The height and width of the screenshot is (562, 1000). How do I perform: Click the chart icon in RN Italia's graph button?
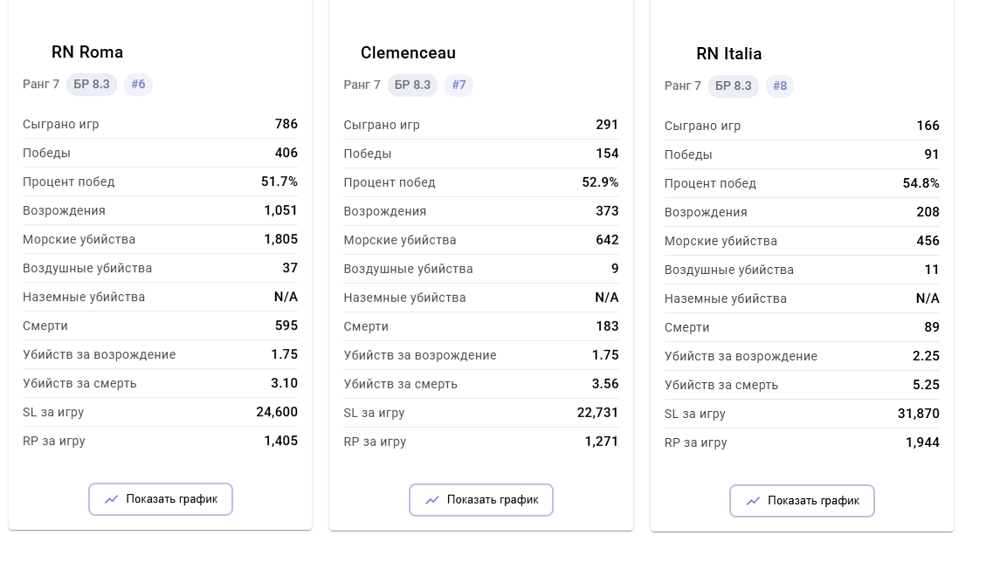[753, 501]
